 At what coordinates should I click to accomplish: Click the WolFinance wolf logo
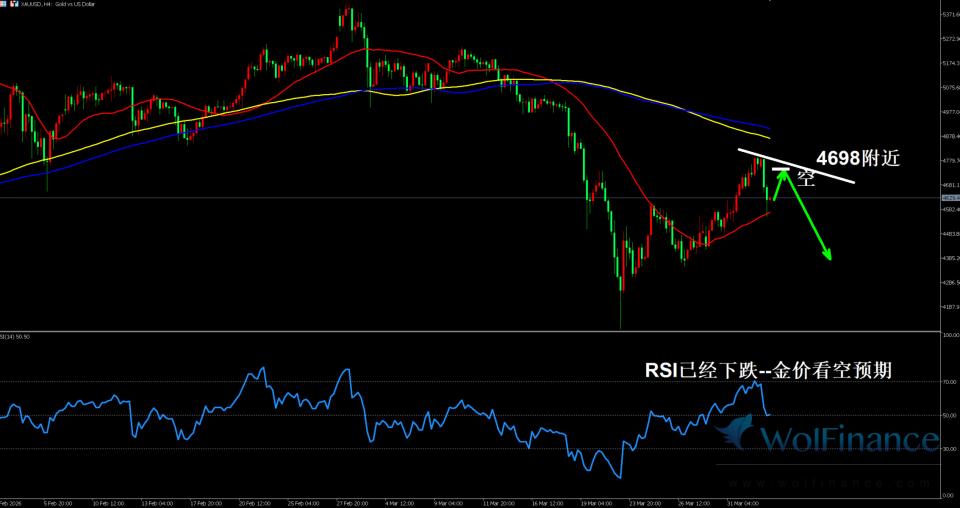(x=735, y=437)
